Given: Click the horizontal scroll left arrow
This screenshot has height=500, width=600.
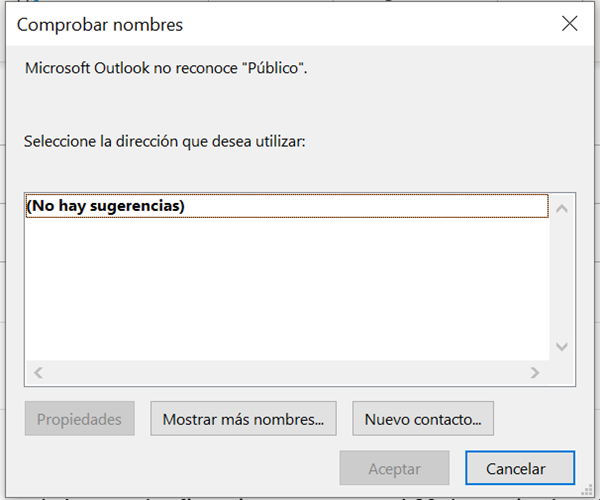Looking at the screenshot, I should pos(39,373).
